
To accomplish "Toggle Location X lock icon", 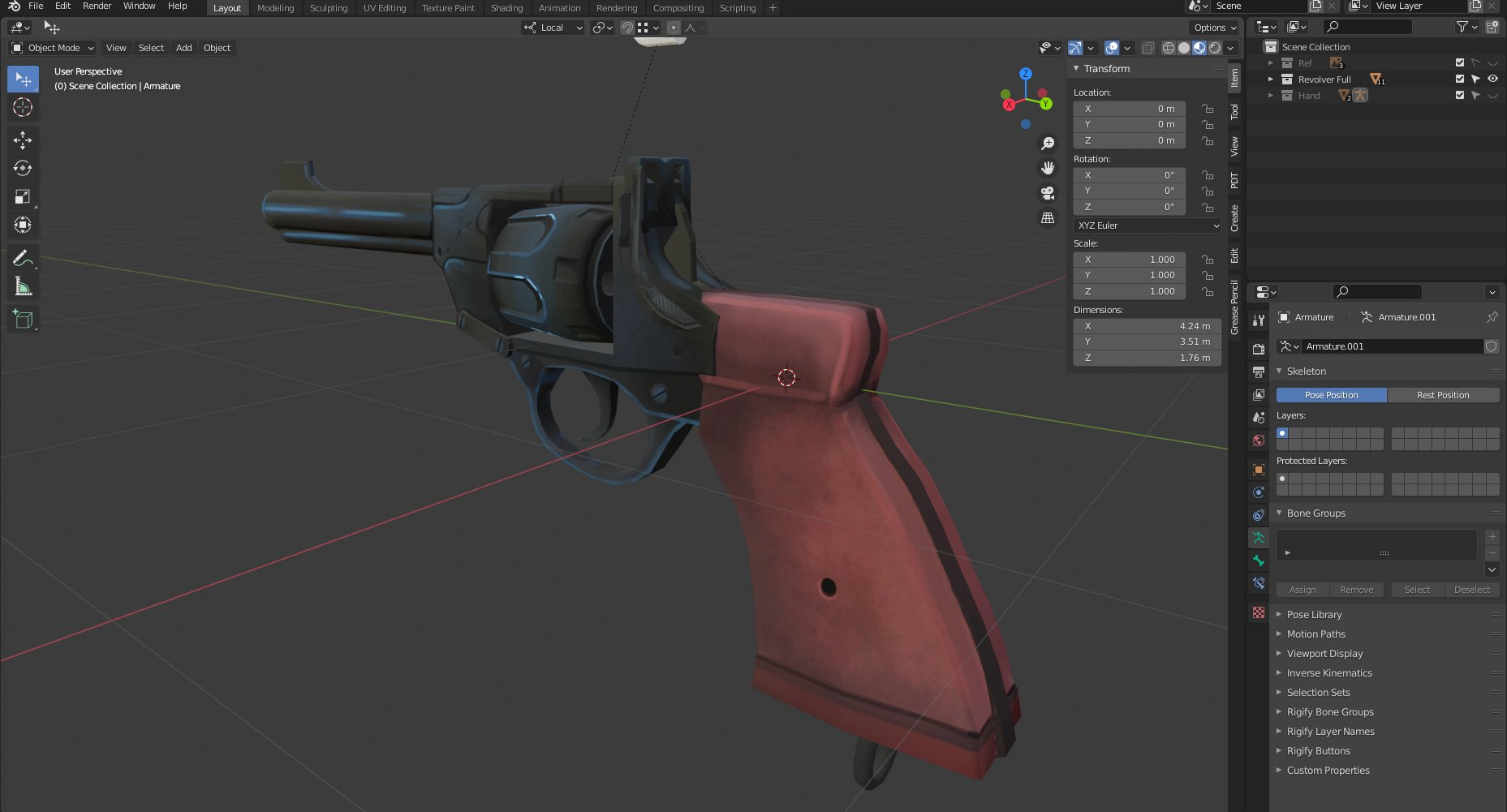I will click(x=1208, y=109).
